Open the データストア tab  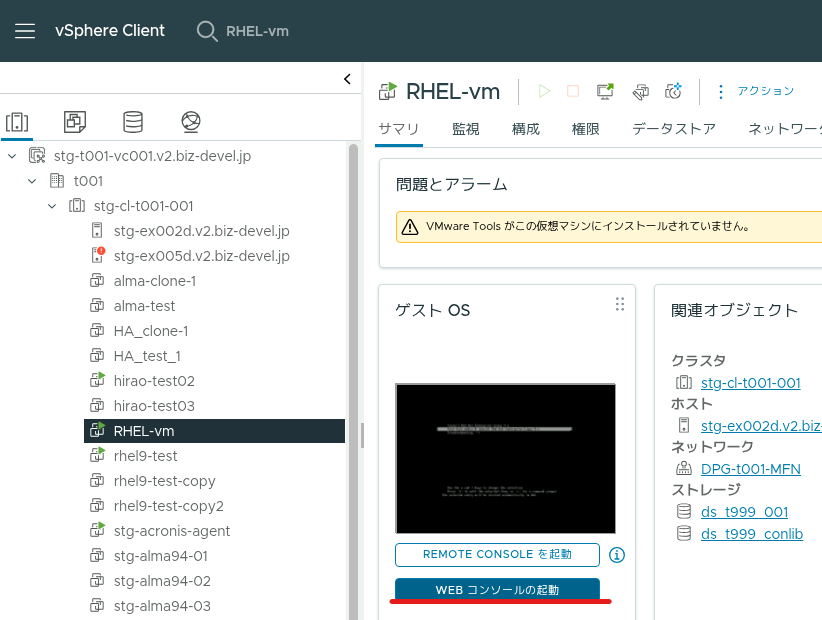point(674,129)
